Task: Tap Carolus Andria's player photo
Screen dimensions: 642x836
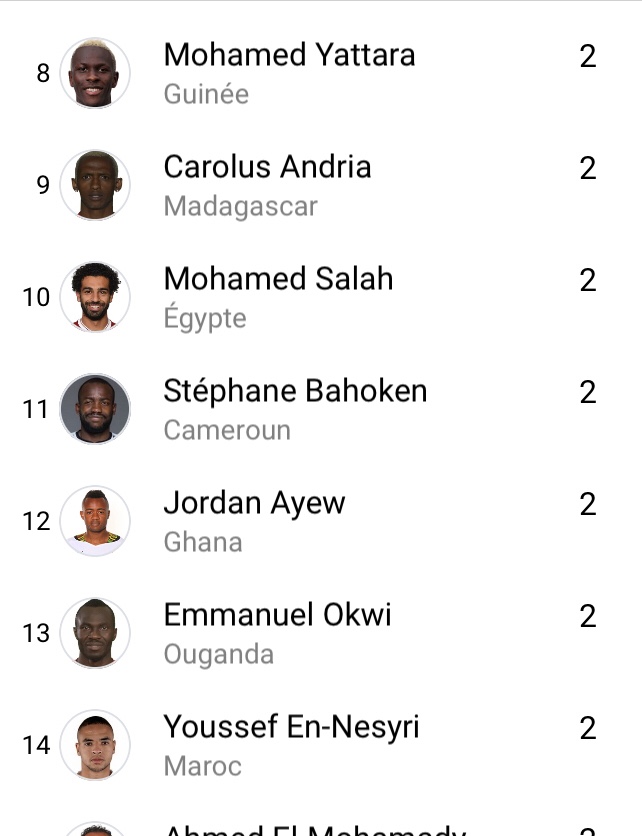Action: (x=95, y=185)
